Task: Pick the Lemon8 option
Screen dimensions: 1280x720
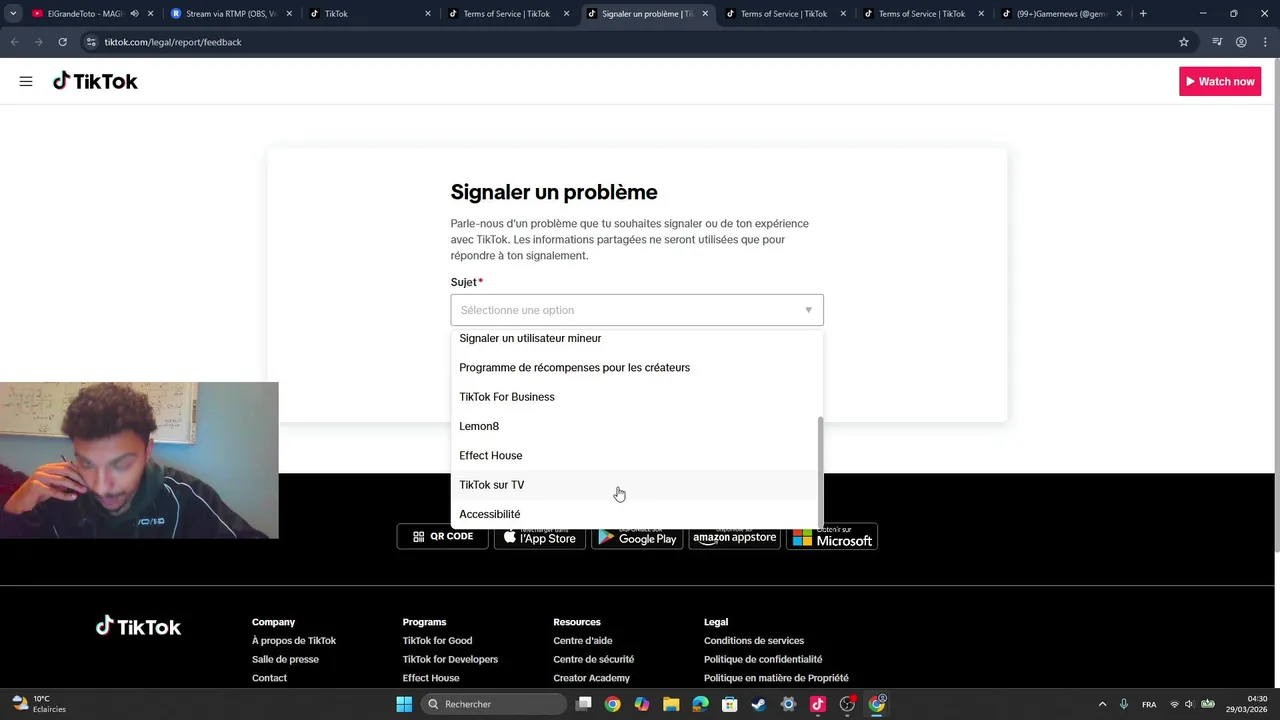Action: click(637, 426)
